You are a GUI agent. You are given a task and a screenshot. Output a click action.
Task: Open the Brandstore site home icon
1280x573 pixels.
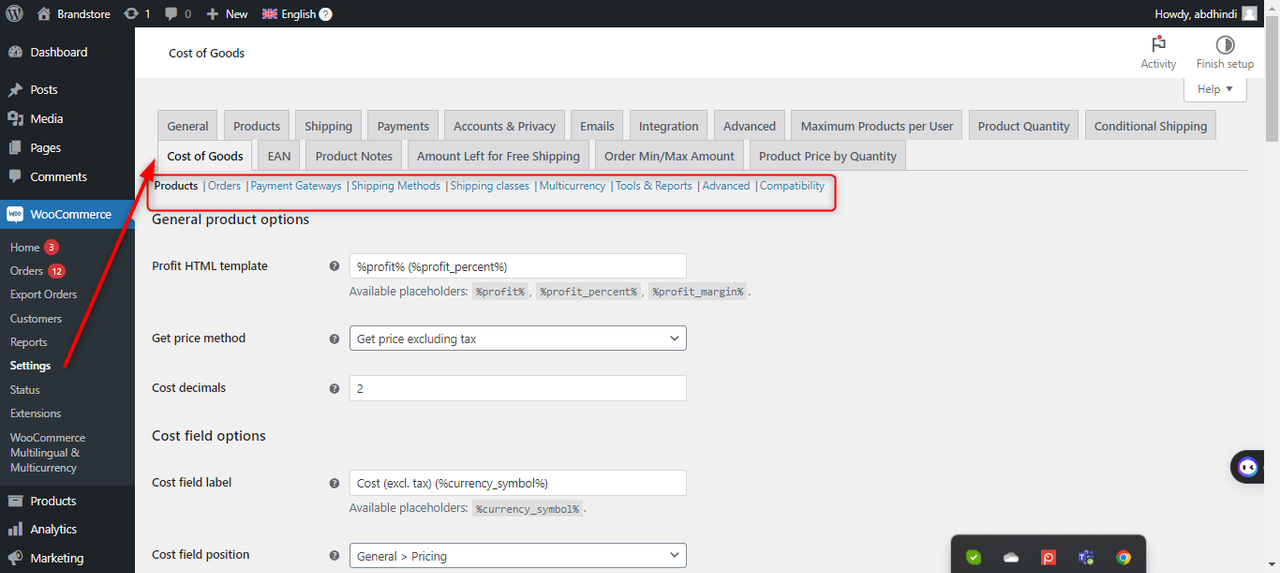tap(43, 14)
